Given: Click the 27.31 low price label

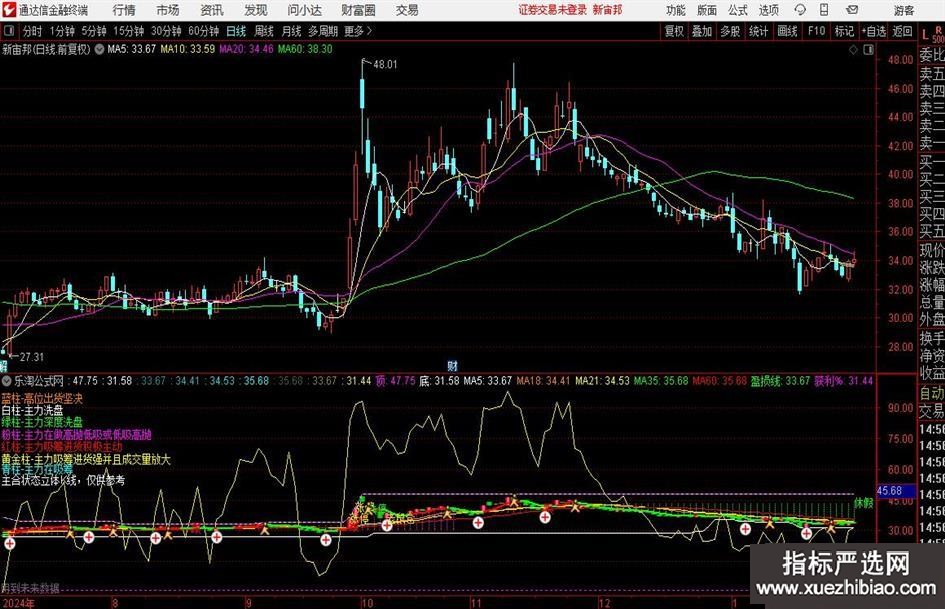Looking at the screenshot, I should [32, 357].
